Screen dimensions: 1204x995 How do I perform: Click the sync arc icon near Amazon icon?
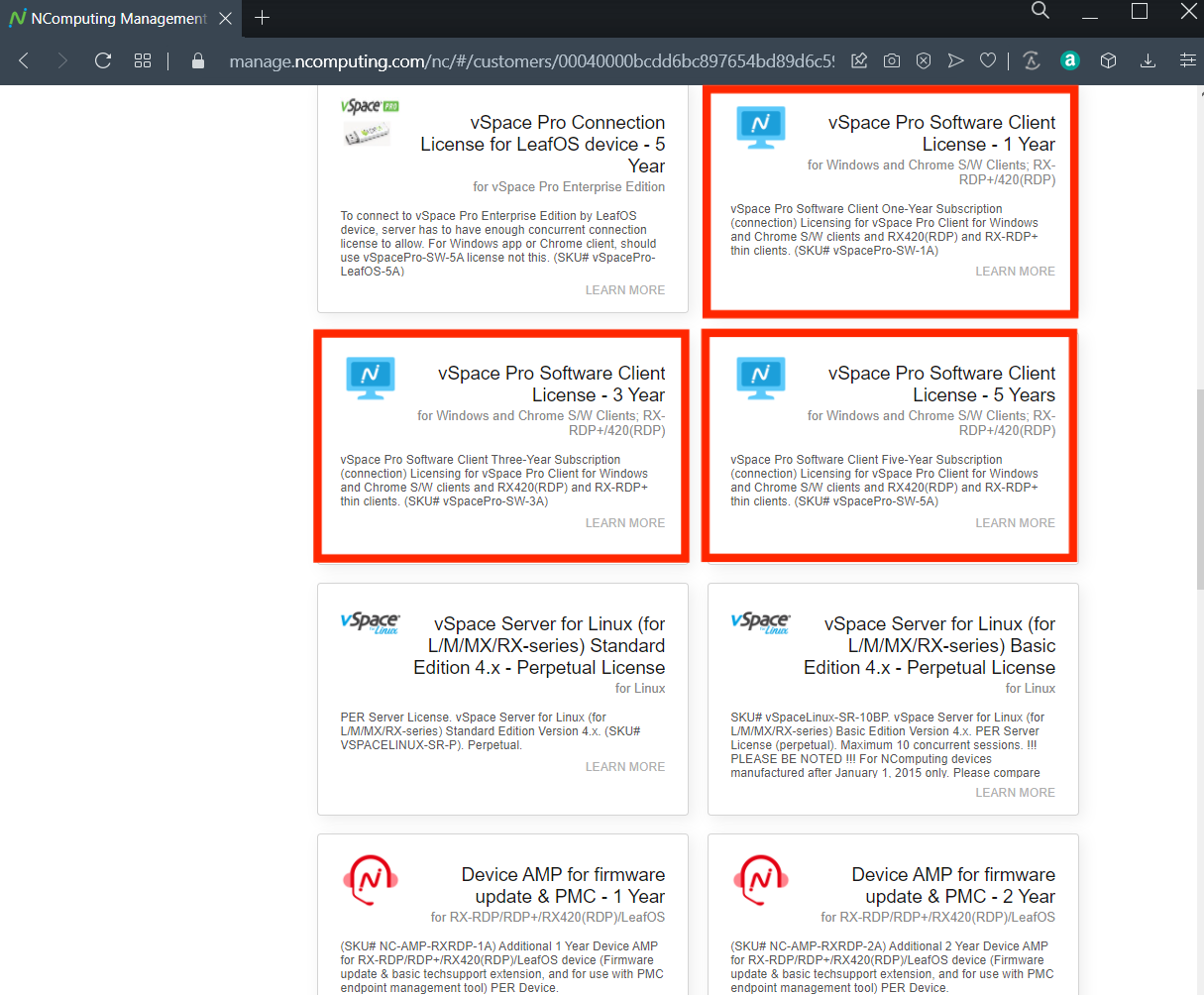click(x=1032, y=60)
